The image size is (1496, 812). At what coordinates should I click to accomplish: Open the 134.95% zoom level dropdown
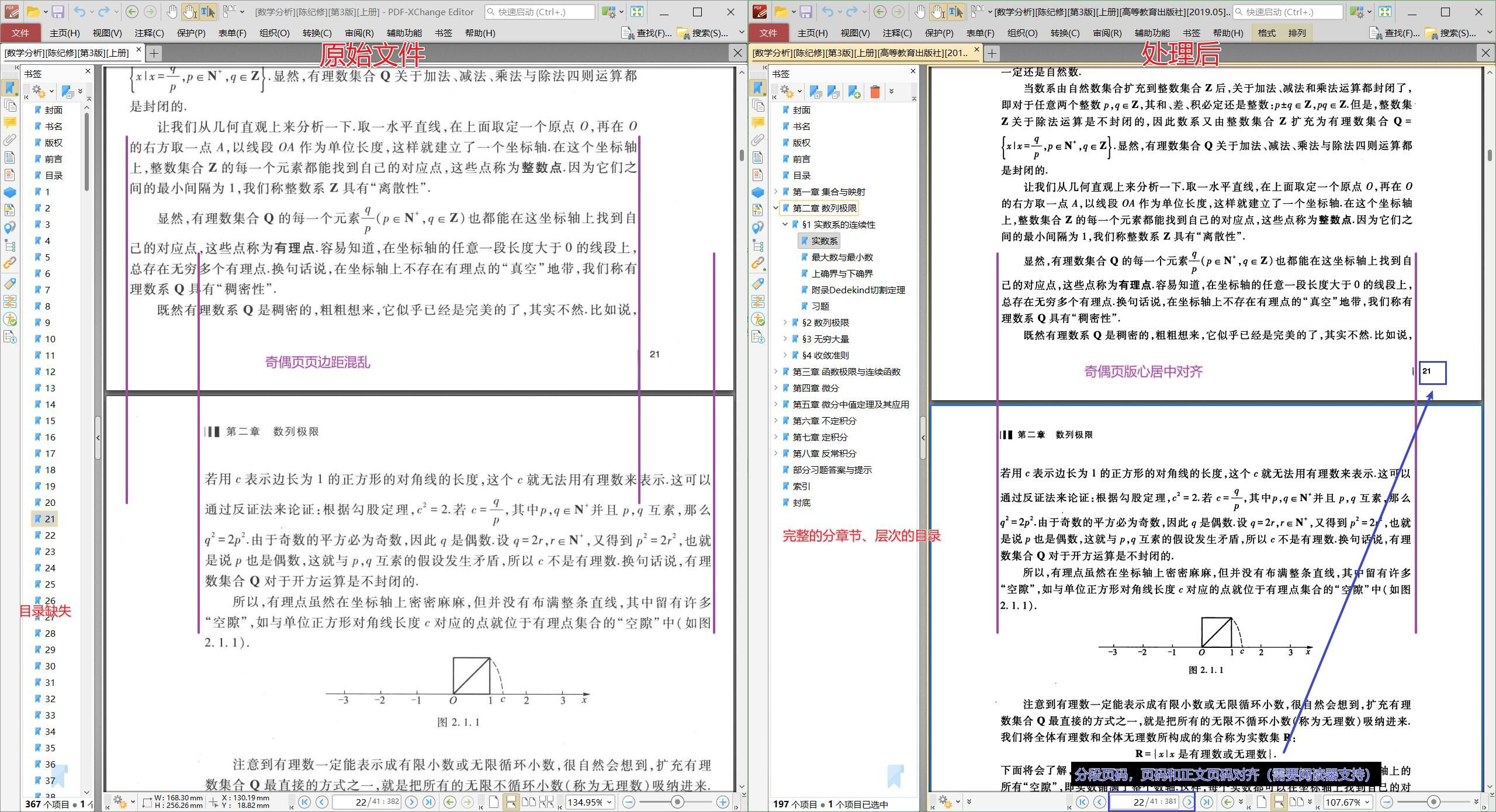[608, 802]
